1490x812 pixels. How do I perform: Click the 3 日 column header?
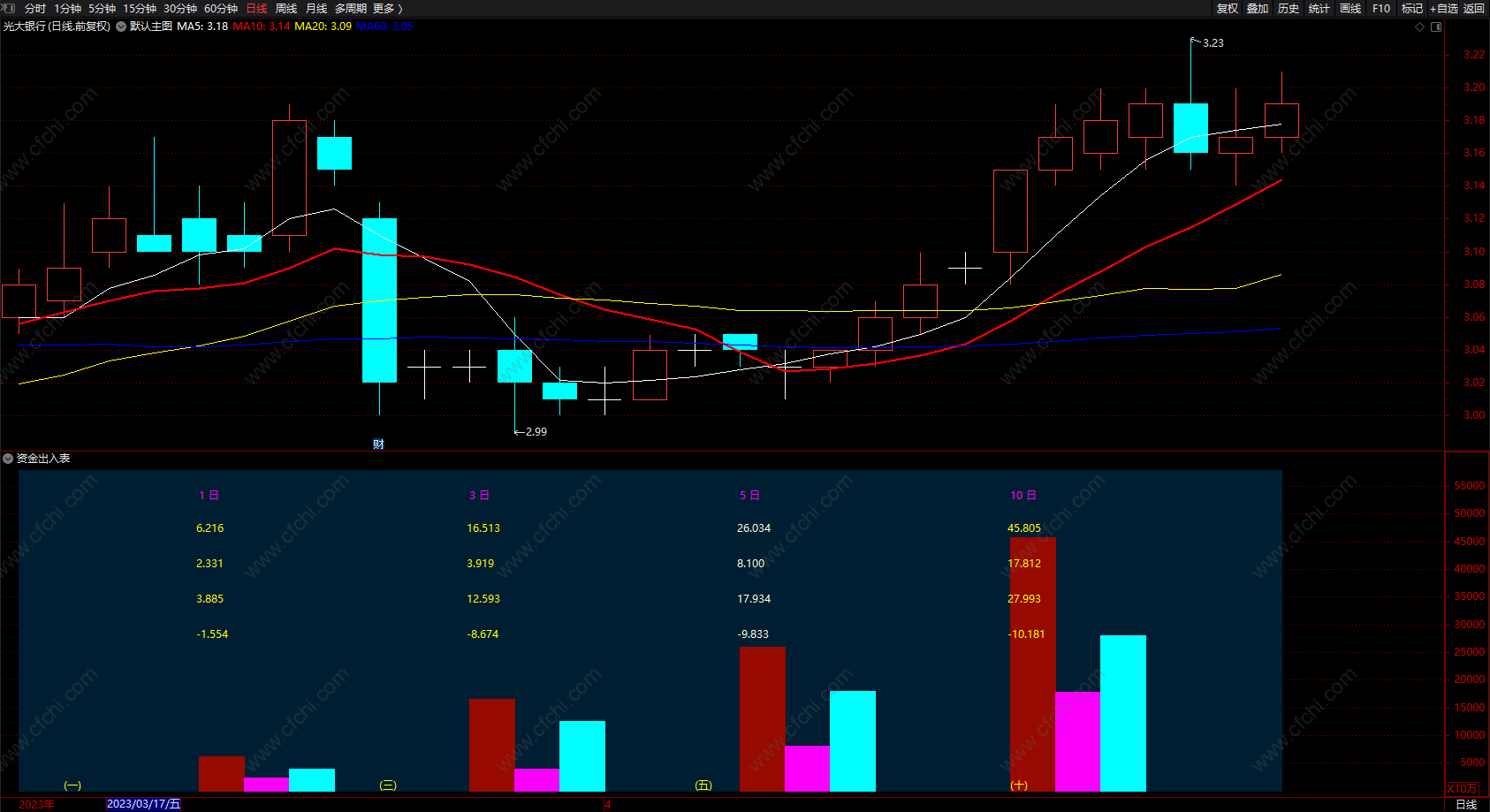point(479,496)
